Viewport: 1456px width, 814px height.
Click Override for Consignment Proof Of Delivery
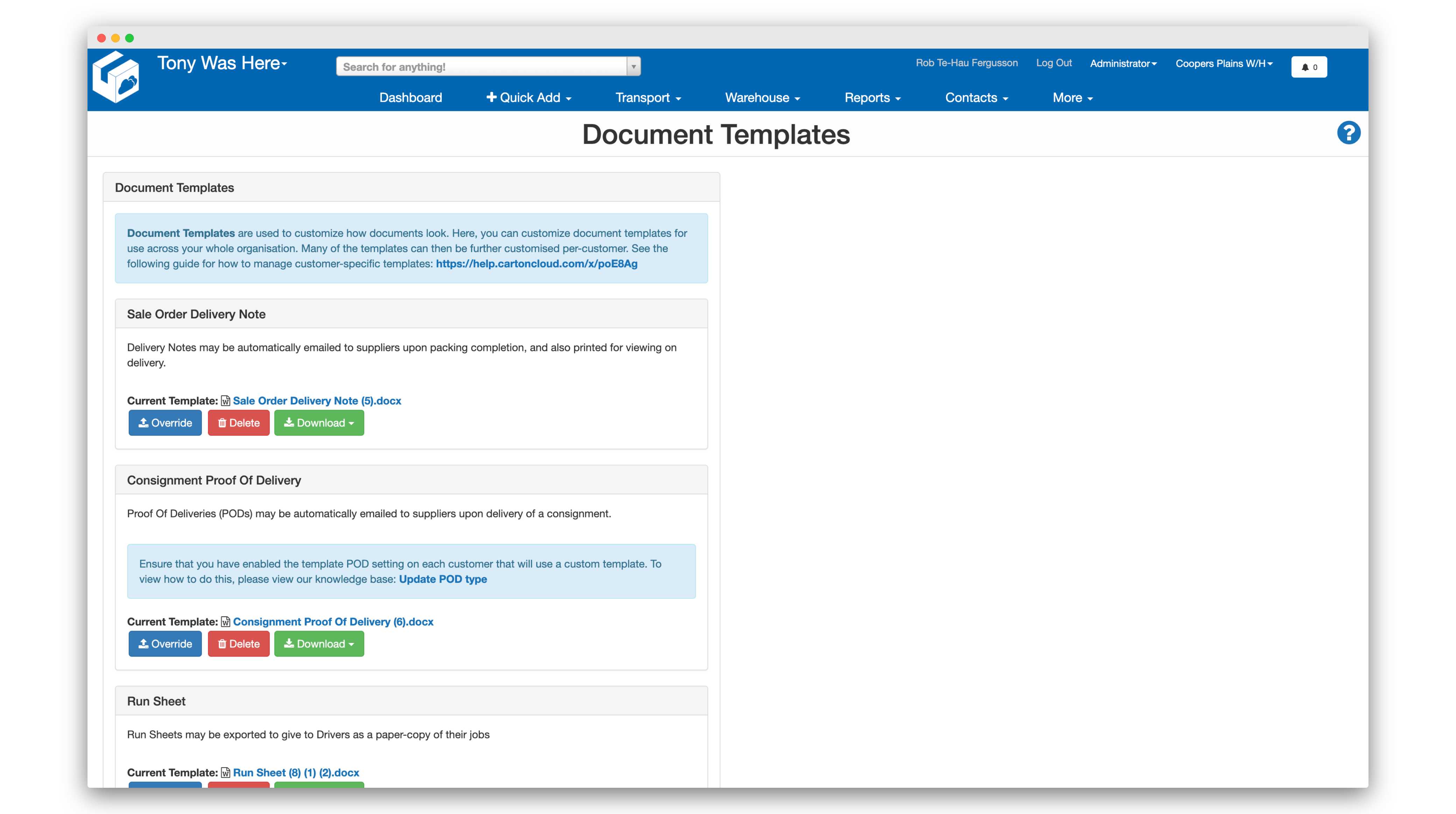coord(165,643)
